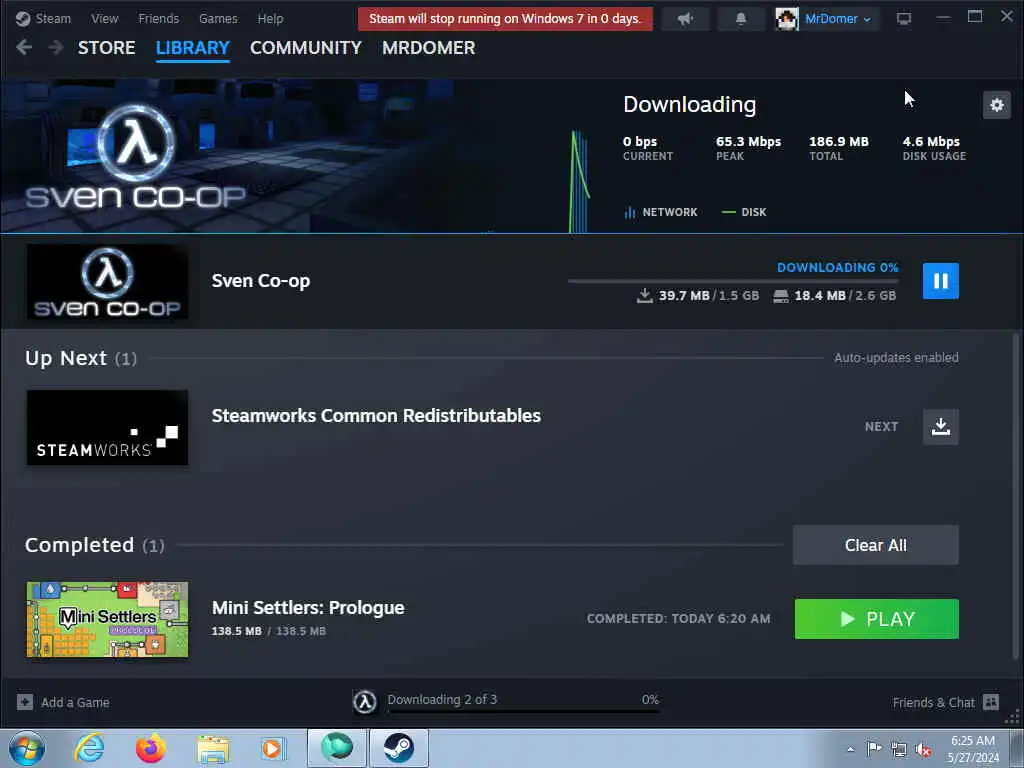Click the Steamworks thumbnail image

pos(107,428)
